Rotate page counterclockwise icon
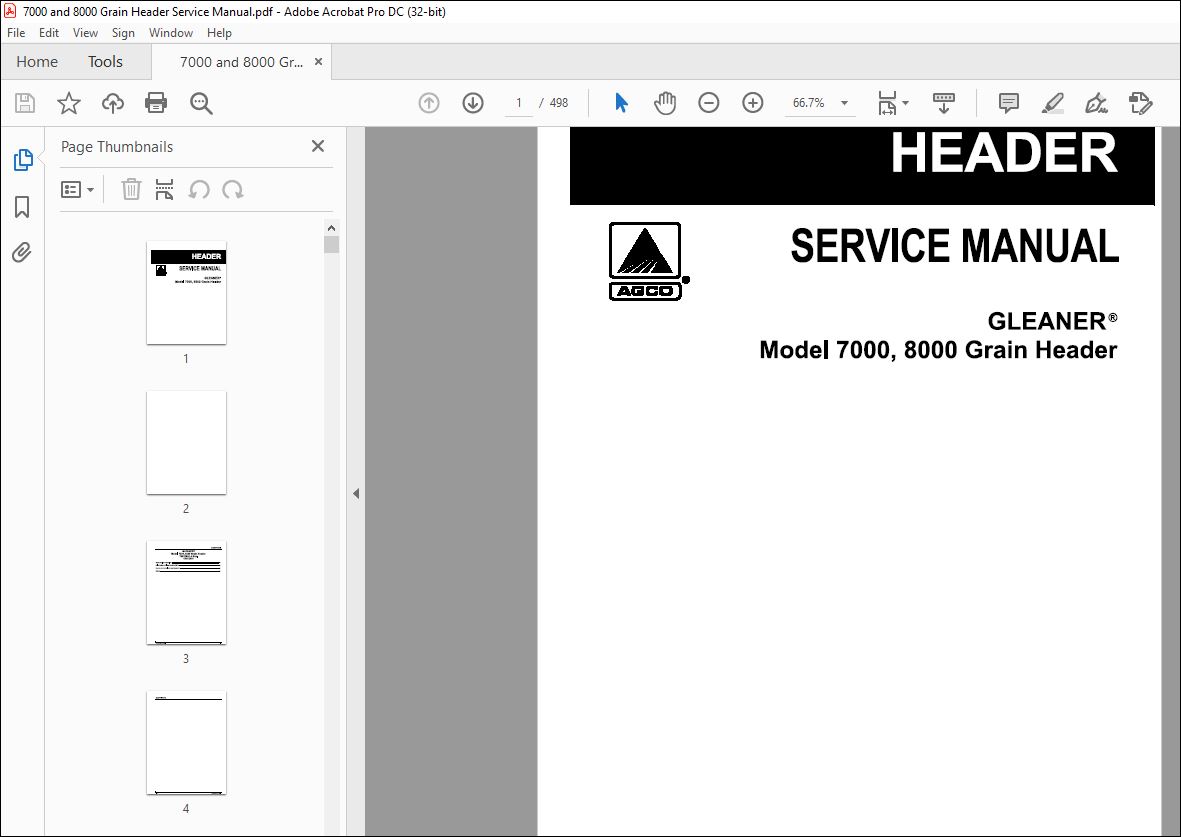 pyautogui.click(x=199, y=189)
